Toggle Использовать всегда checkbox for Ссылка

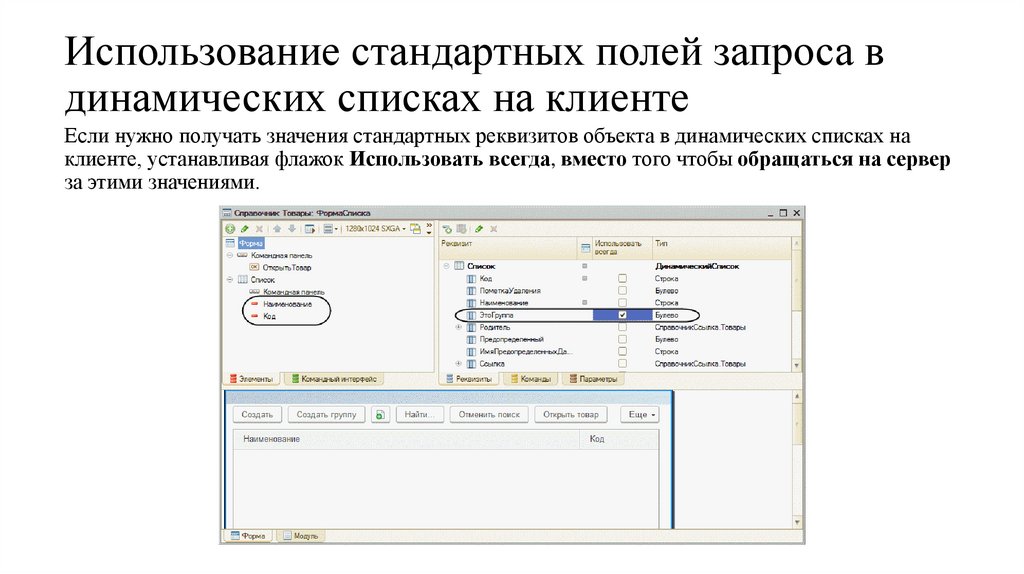click(x=622, y=364)
